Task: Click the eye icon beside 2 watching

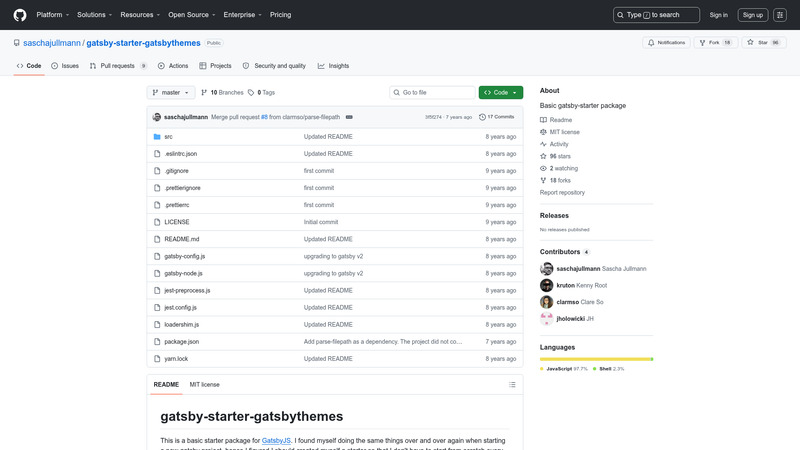Action: 543,168
